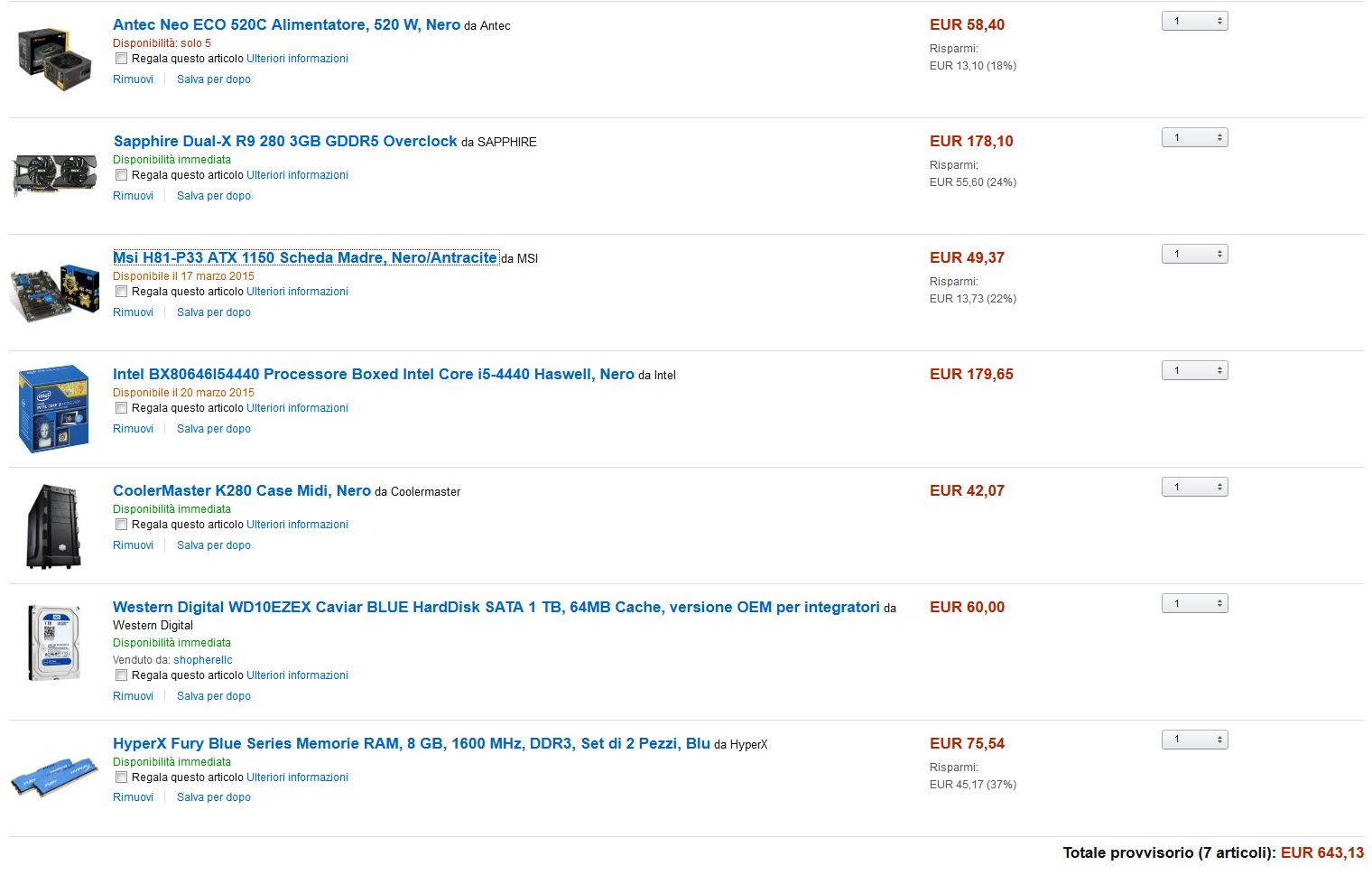1372x875 pixels.
Task: Open the Intel Core i5-4440 product title link
Action: coord(373,374)
